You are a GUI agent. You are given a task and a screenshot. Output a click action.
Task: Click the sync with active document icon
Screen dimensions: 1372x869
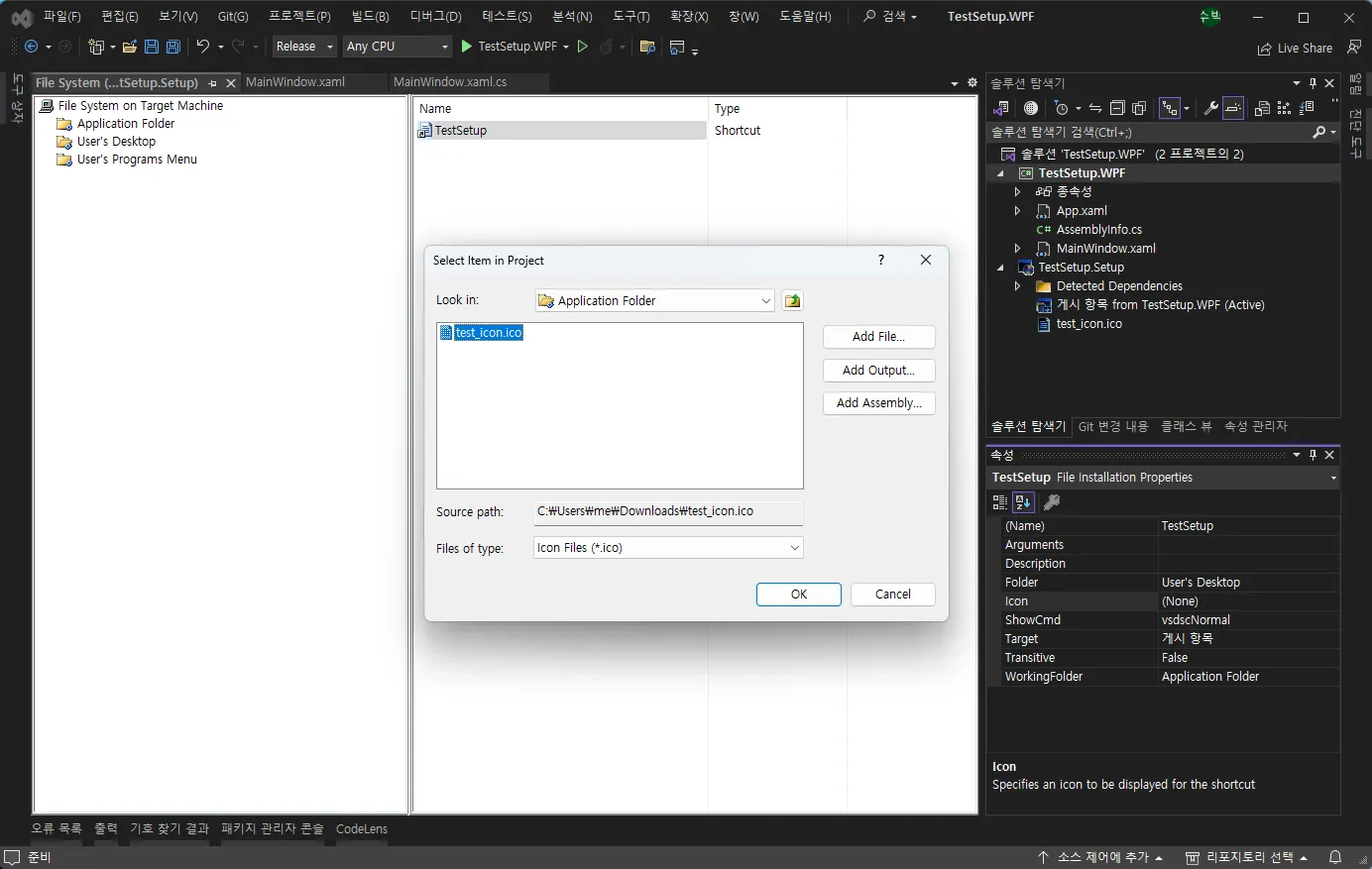1095,108
